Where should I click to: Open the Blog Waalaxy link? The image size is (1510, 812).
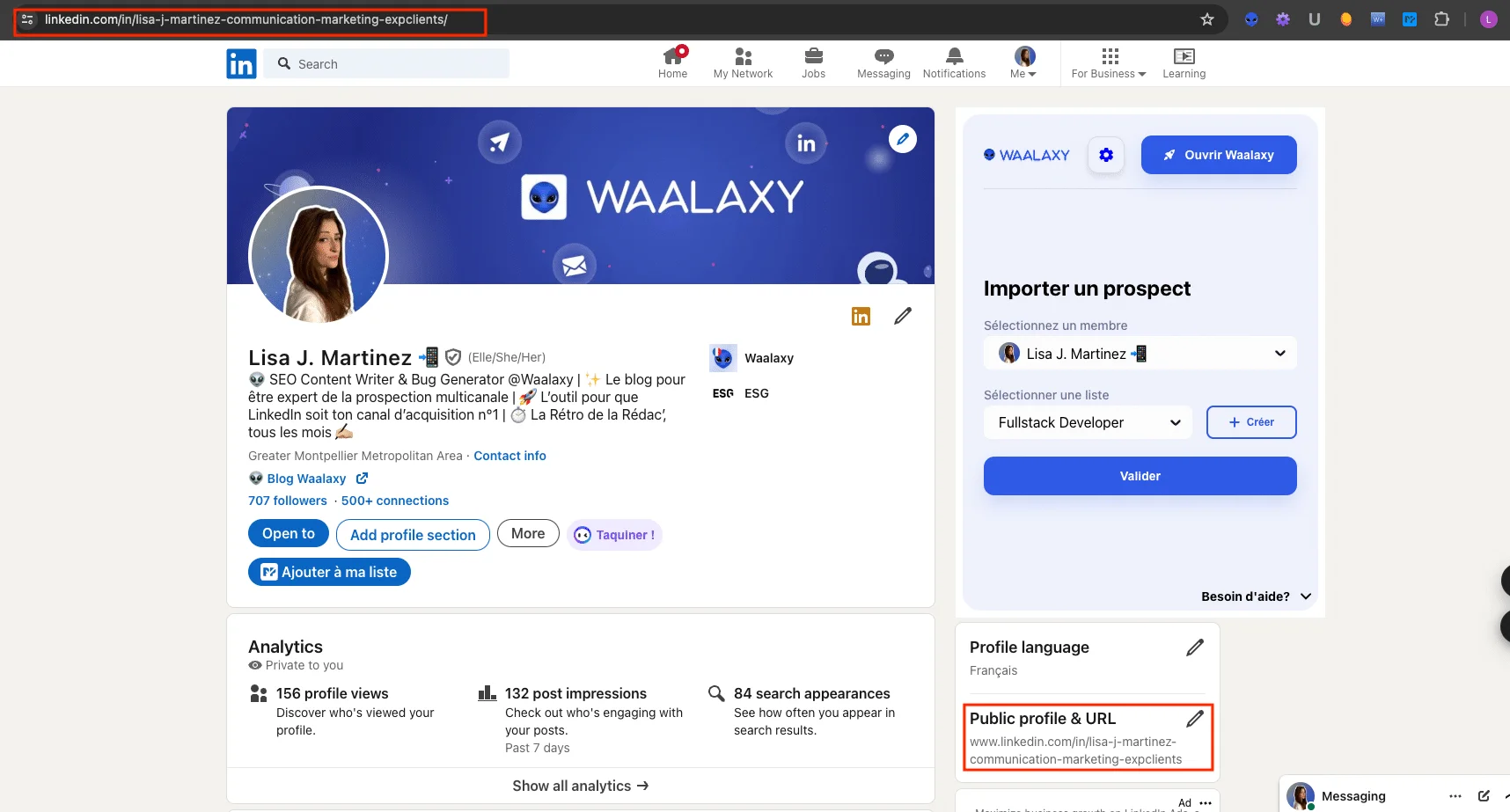pyautogui.click(x=306, y=479)
